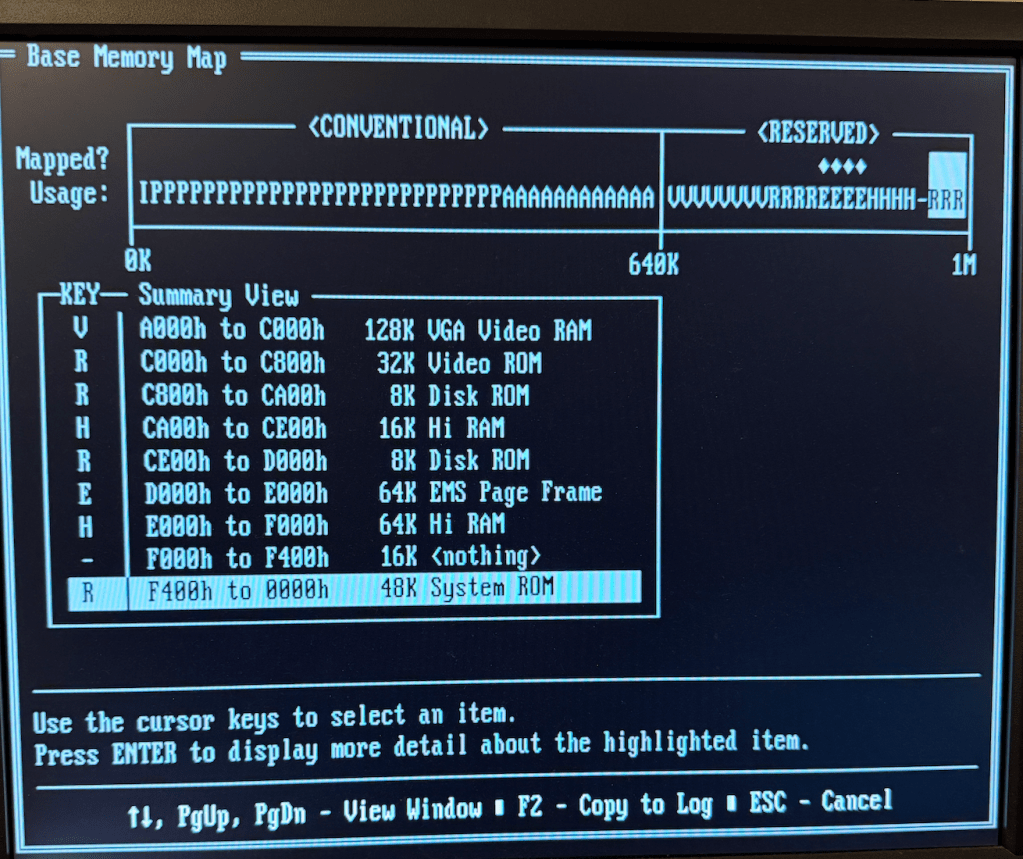Image resolution: width=1023 pixels, height=859 pixels.
Task: Click the Summary View panel title
Action: (x=218, y=295)
